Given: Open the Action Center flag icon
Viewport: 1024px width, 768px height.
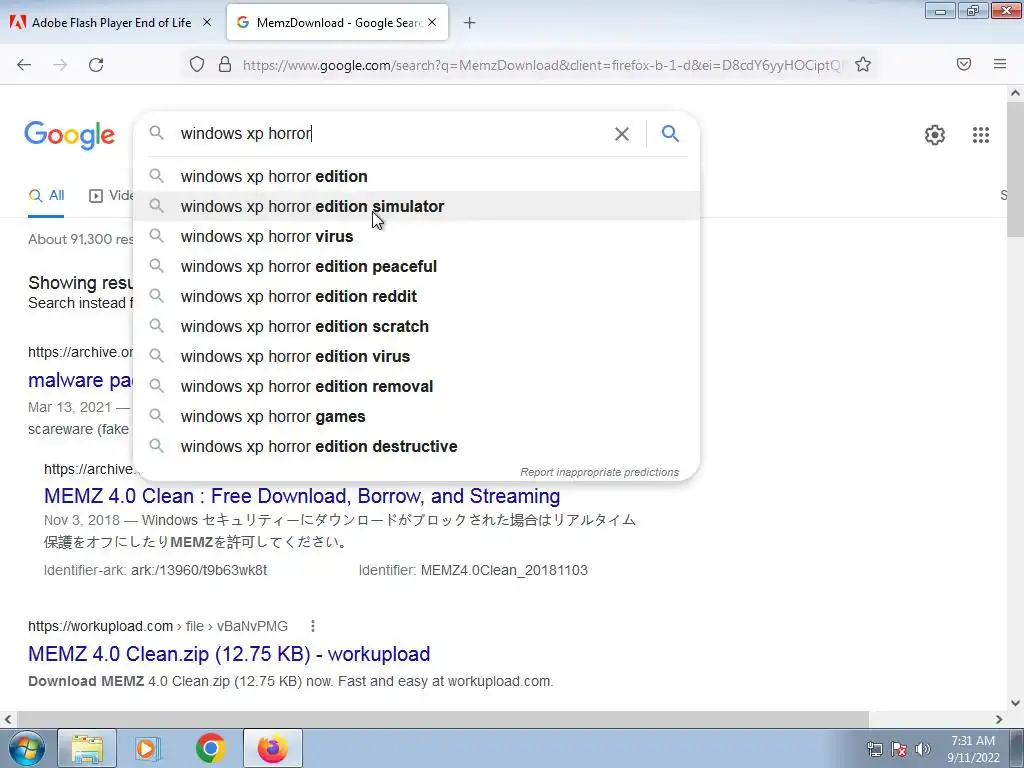Looking at the screenshot, I should [x=899, y=749].
